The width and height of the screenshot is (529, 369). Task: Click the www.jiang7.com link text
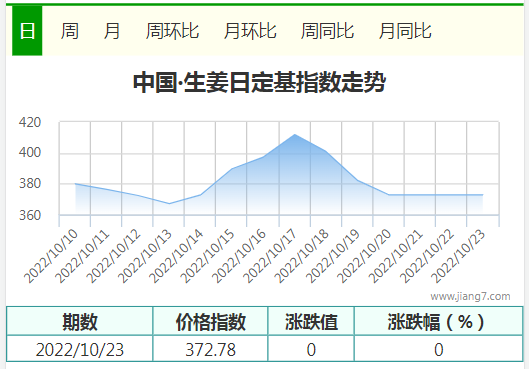tap(470, 296)
